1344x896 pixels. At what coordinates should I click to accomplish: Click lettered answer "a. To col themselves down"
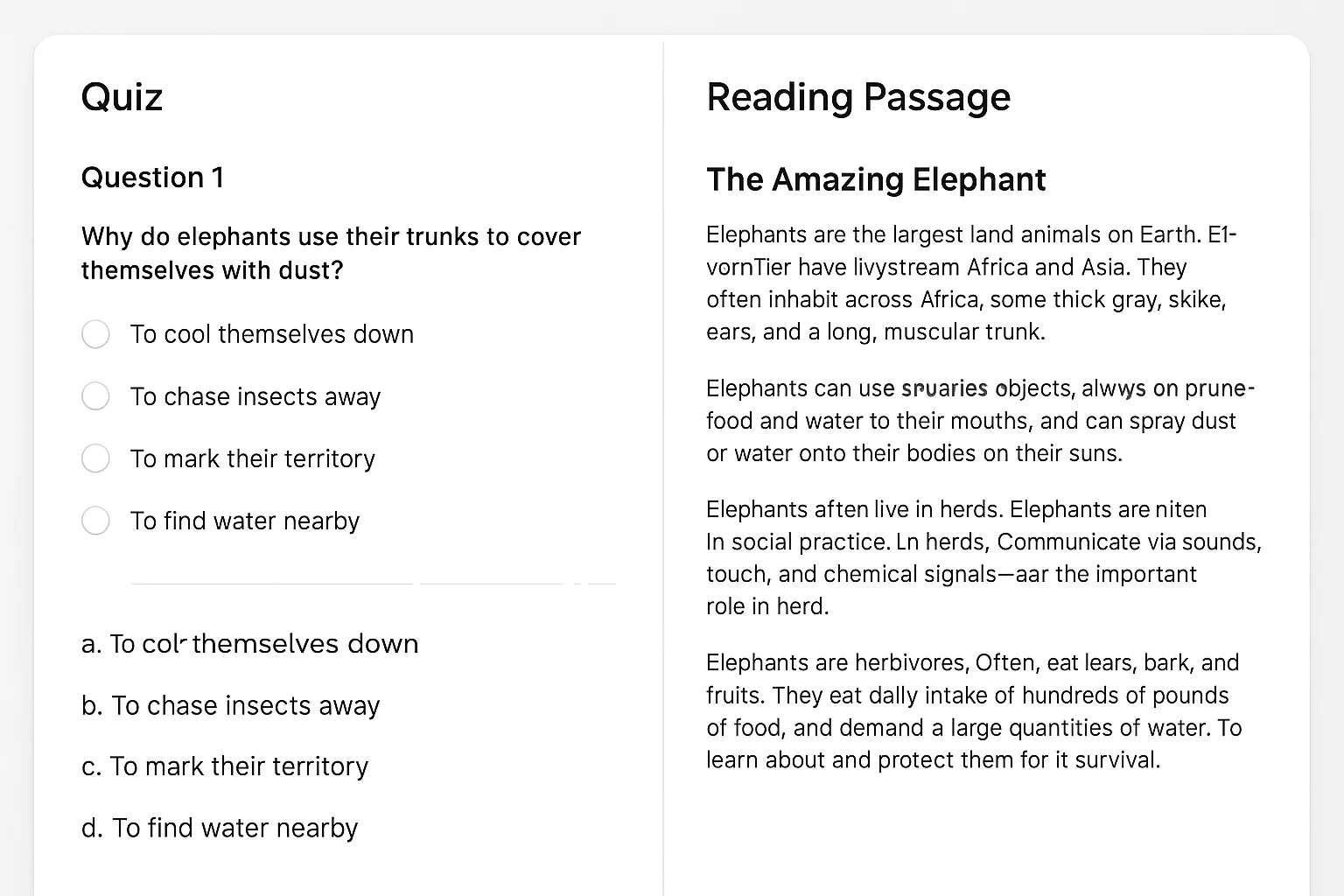[x=249, y=644]
